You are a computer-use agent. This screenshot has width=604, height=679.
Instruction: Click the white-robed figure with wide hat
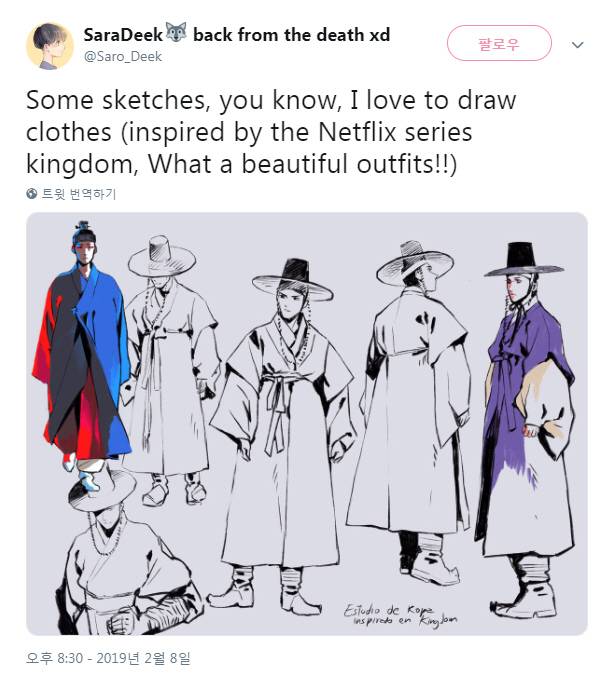pyautogui.click(x=170, y=368)
